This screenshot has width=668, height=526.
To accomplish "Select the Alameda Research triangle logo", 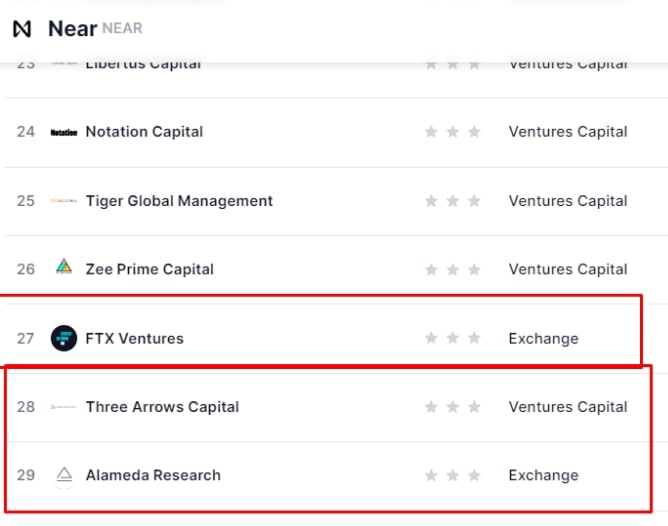I will coord(64,474).
